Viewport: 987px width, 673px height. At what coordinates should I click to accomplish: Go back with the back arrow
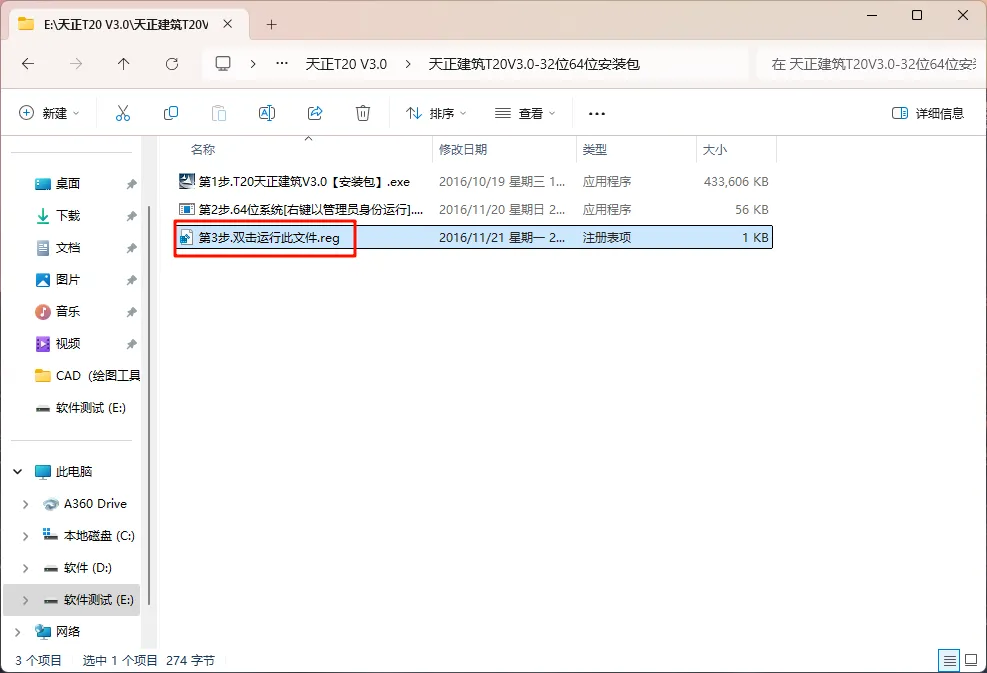(x=28, y=64)
